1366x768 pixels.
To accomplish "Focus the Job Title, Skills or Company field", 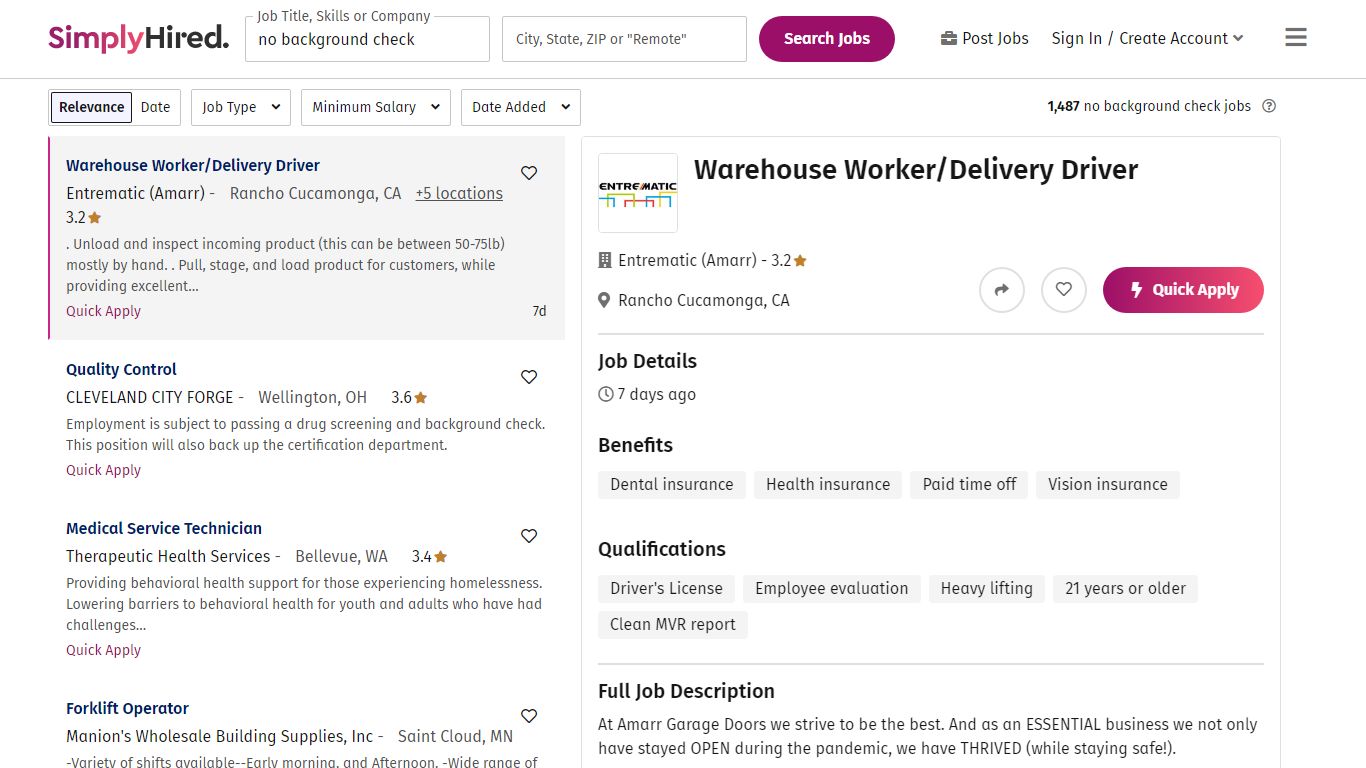I will (367, 39).
